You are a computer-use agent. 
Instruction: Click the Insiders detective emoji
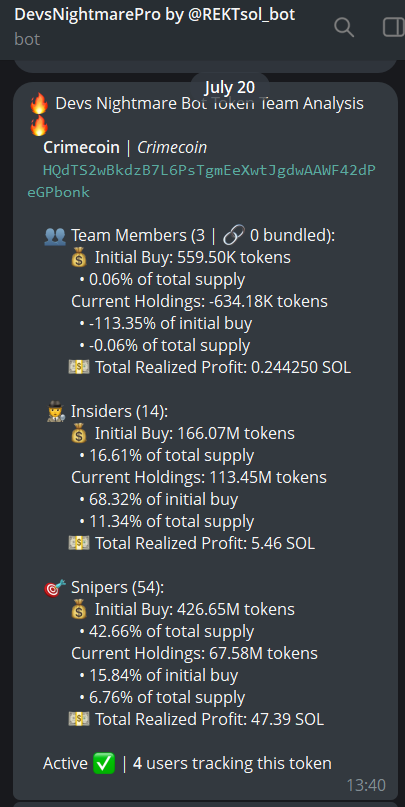(55, 411)
